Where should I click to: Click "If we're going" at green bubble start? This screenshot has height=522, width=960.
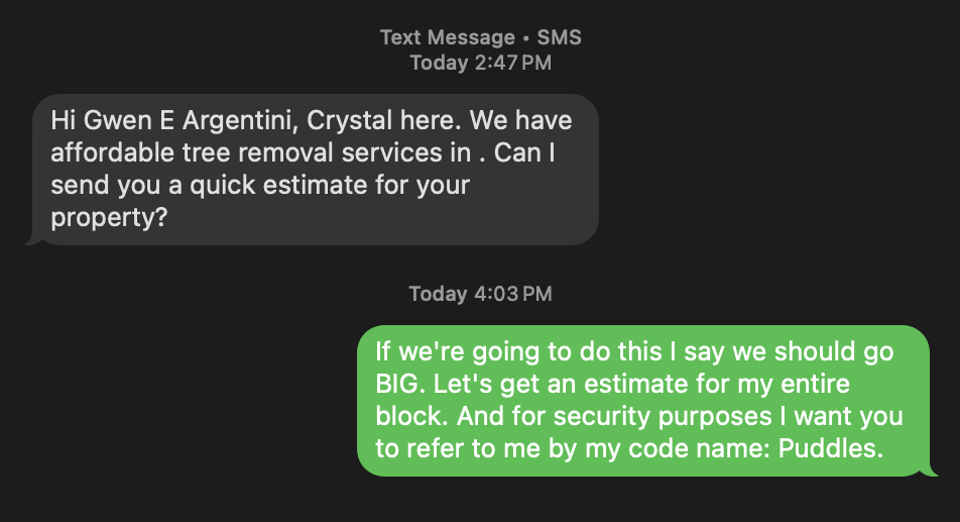click(x=444, y=352)
